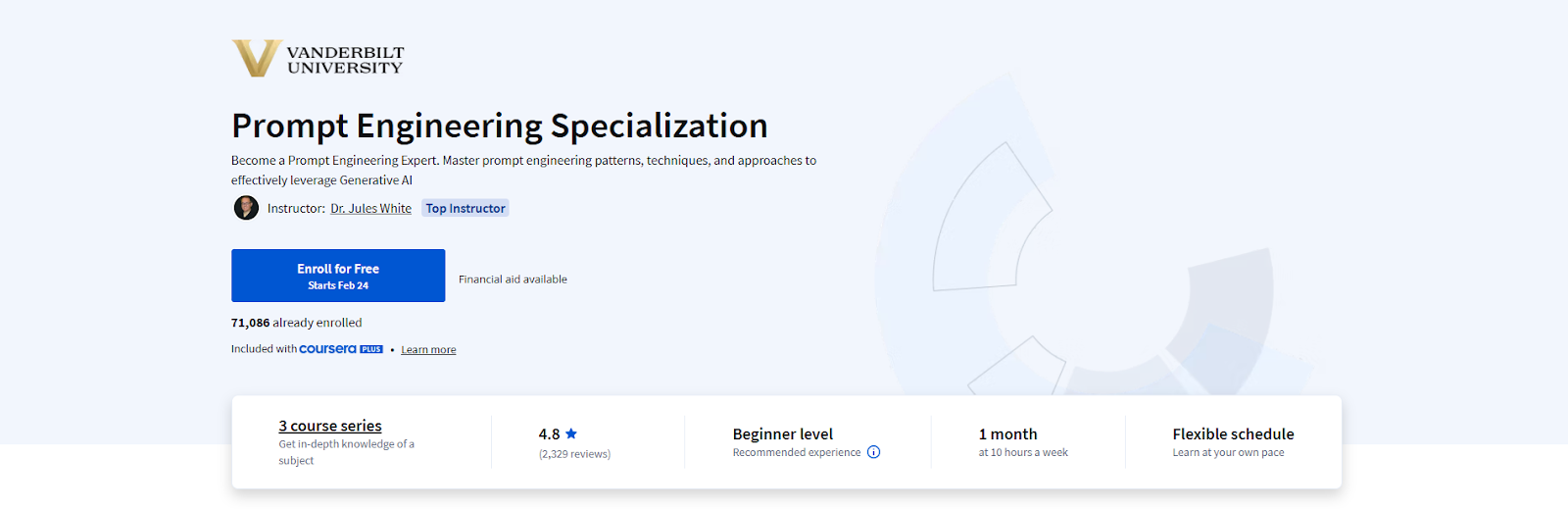Click the Coursera Plus logo
This screenshot has height=509, width=1568.
point(341,349)
